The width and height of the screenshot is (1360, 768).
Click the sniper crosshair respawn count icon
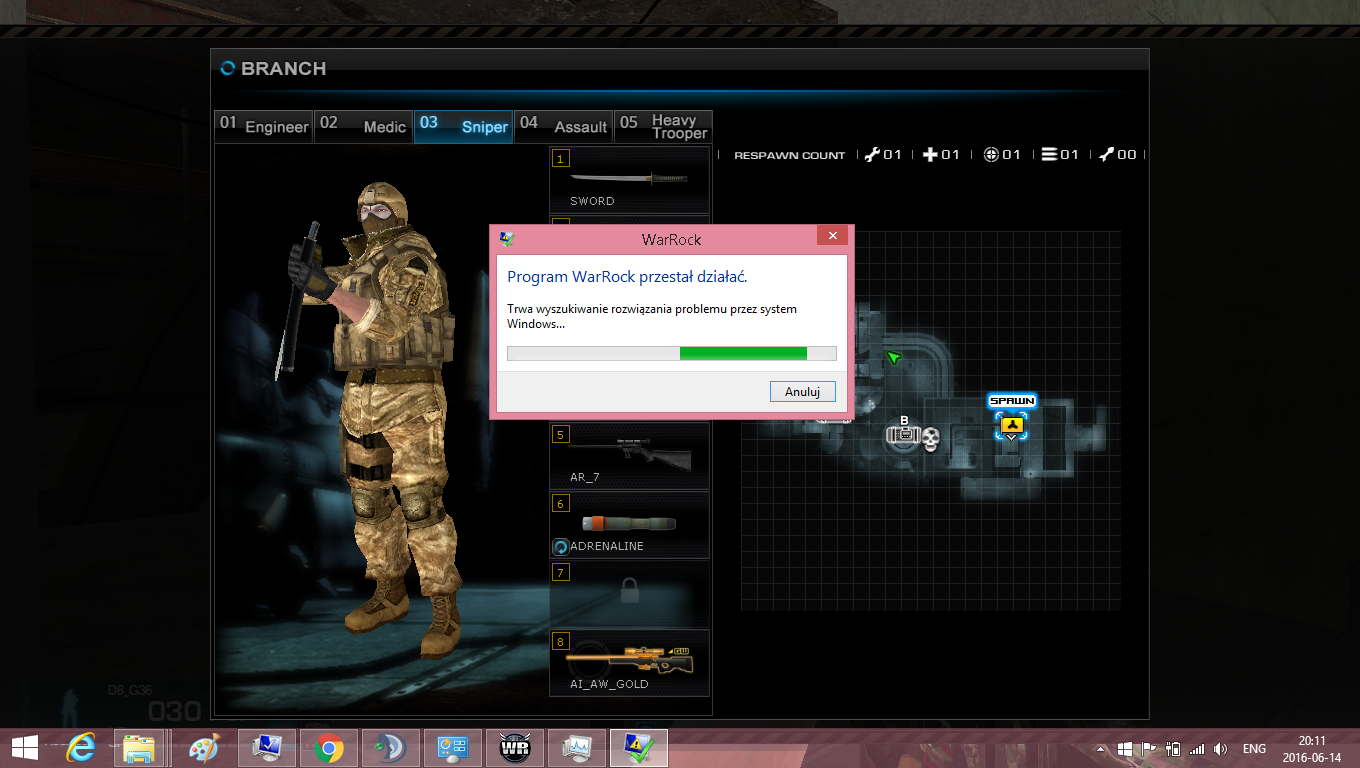(x=991, y=154)
